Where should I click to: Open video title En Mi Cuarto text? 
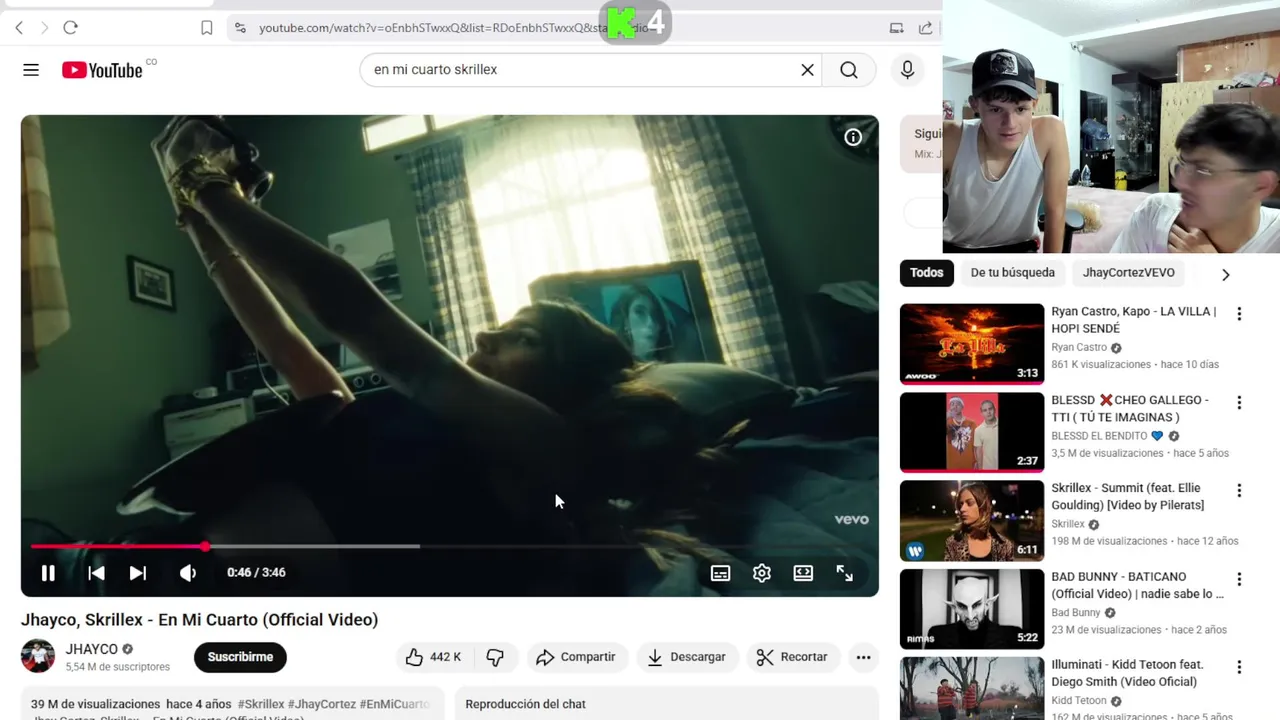pyautogui.click(x=200, y=620)
